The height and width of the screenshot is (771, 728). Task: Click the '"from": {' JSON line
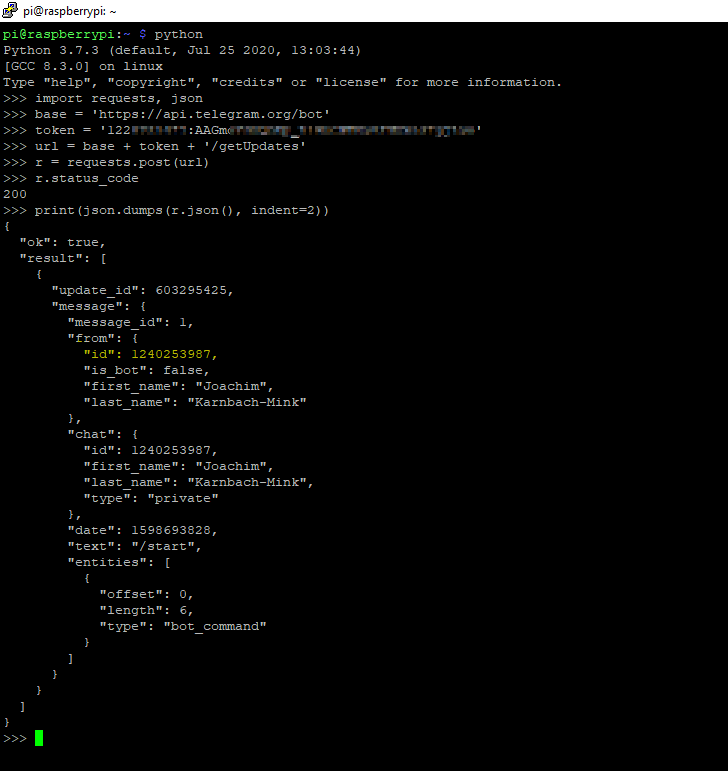click(103, 338)
